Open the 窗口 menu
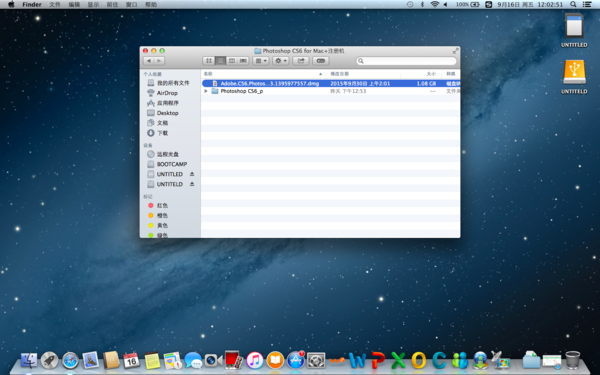The height and width of the screenshot is (375, 600). pyautogui.click(x=131, y=5)
